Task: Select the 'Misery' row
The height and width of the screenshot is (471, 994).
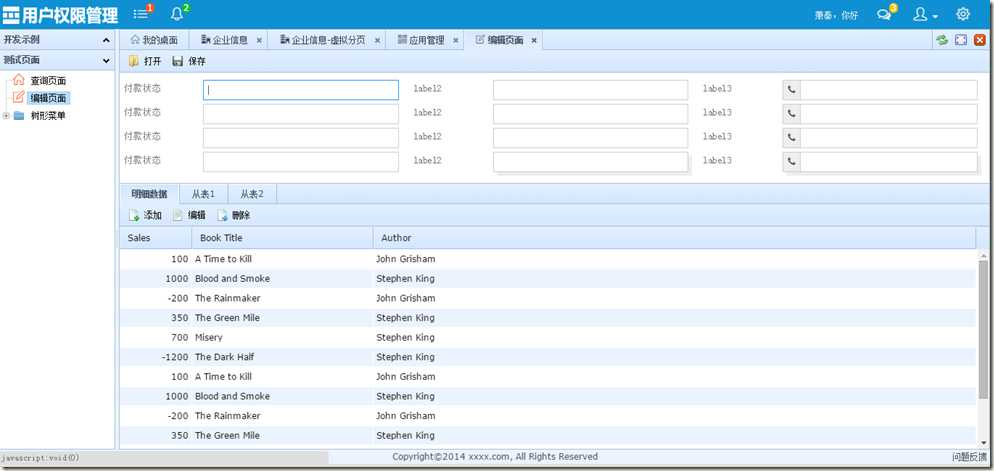Action: [x=548, y=338]
